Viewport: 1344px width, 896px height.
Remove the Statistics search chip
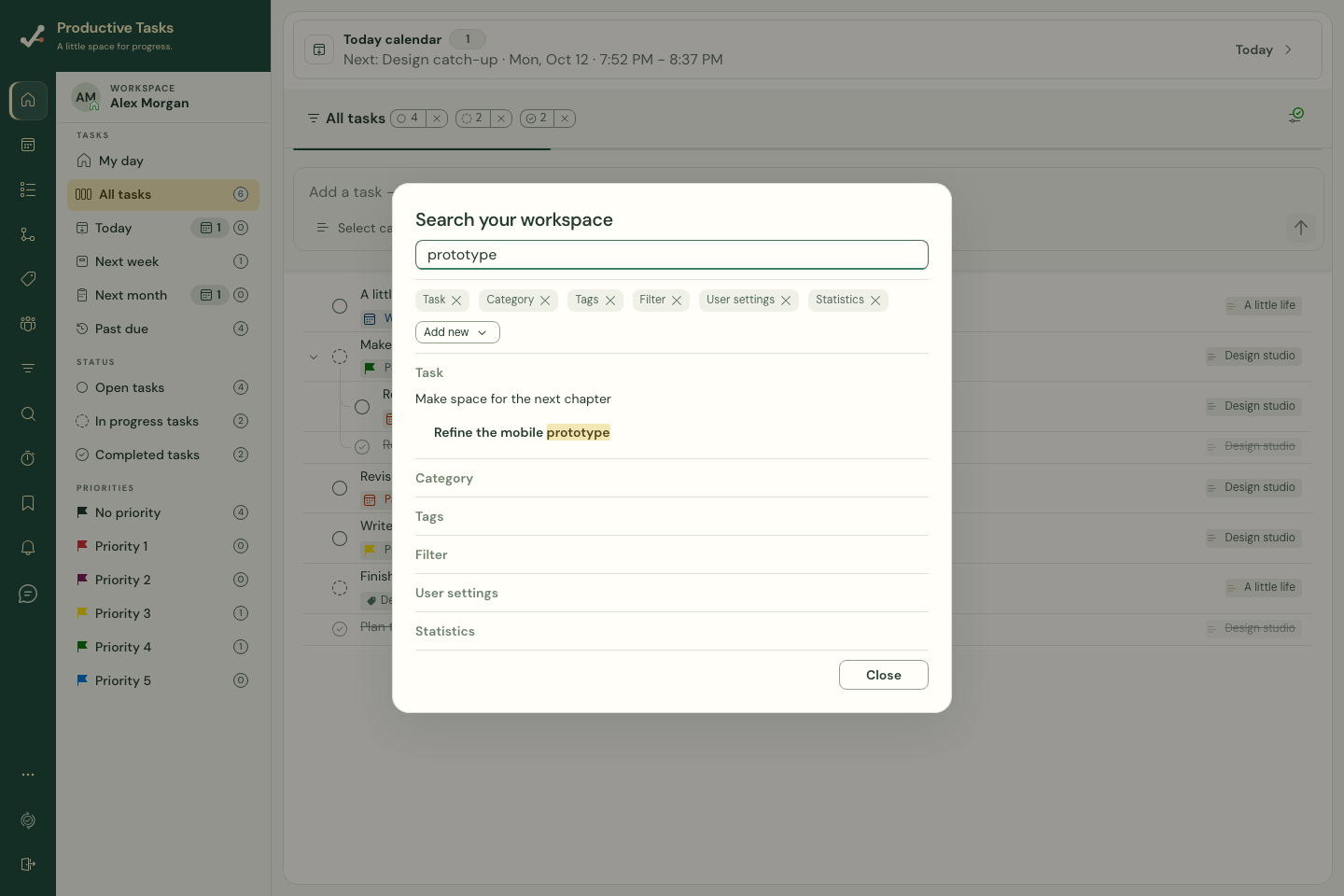[875, 301]
